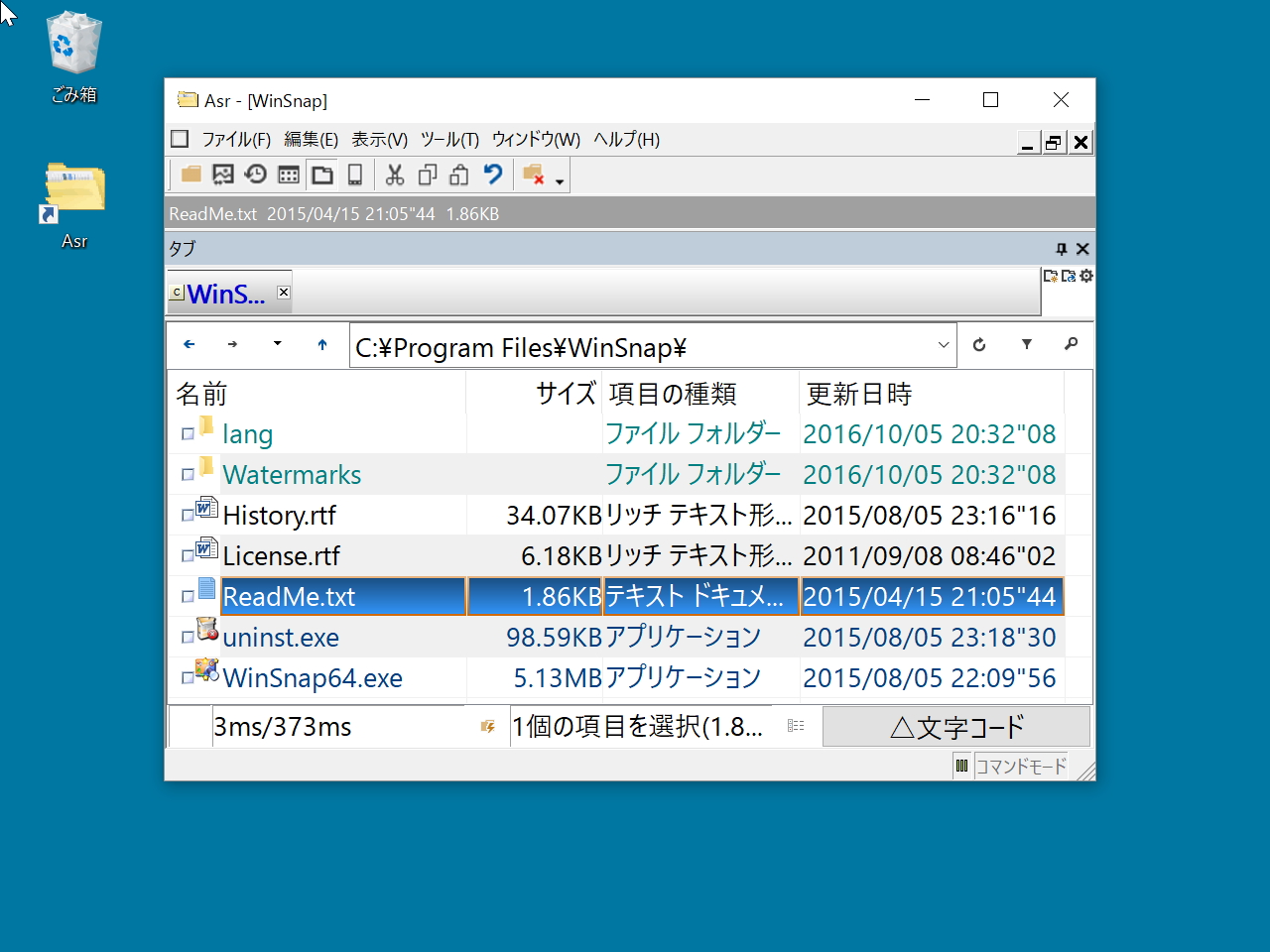Screen dimensions: 1270x952
Task: Click the search magnifier beside the address bar
Action: [x=1072, y=345]
